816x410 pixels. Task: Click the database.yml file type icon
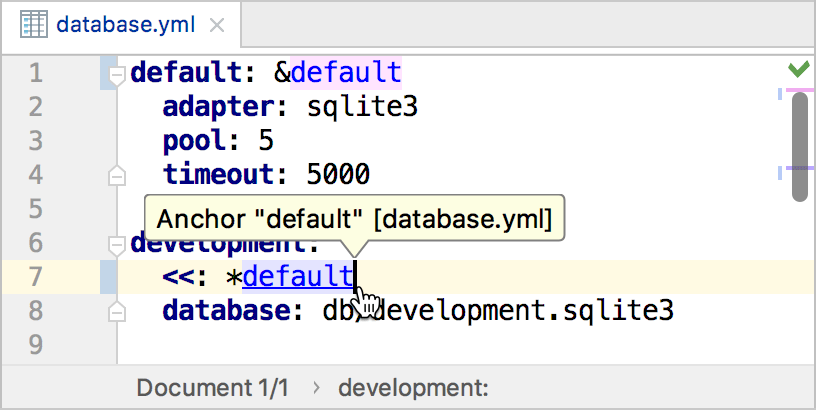[36, 24]
